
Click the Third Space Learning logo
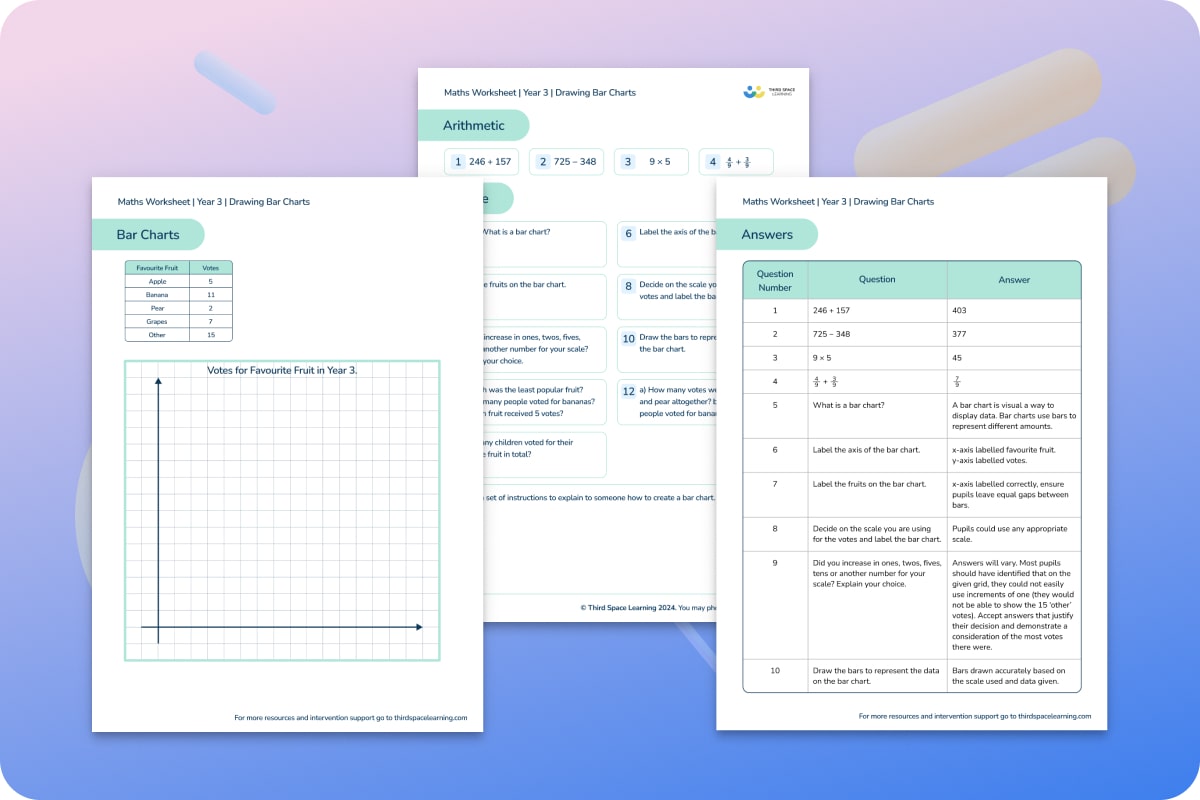pos(768,92)
